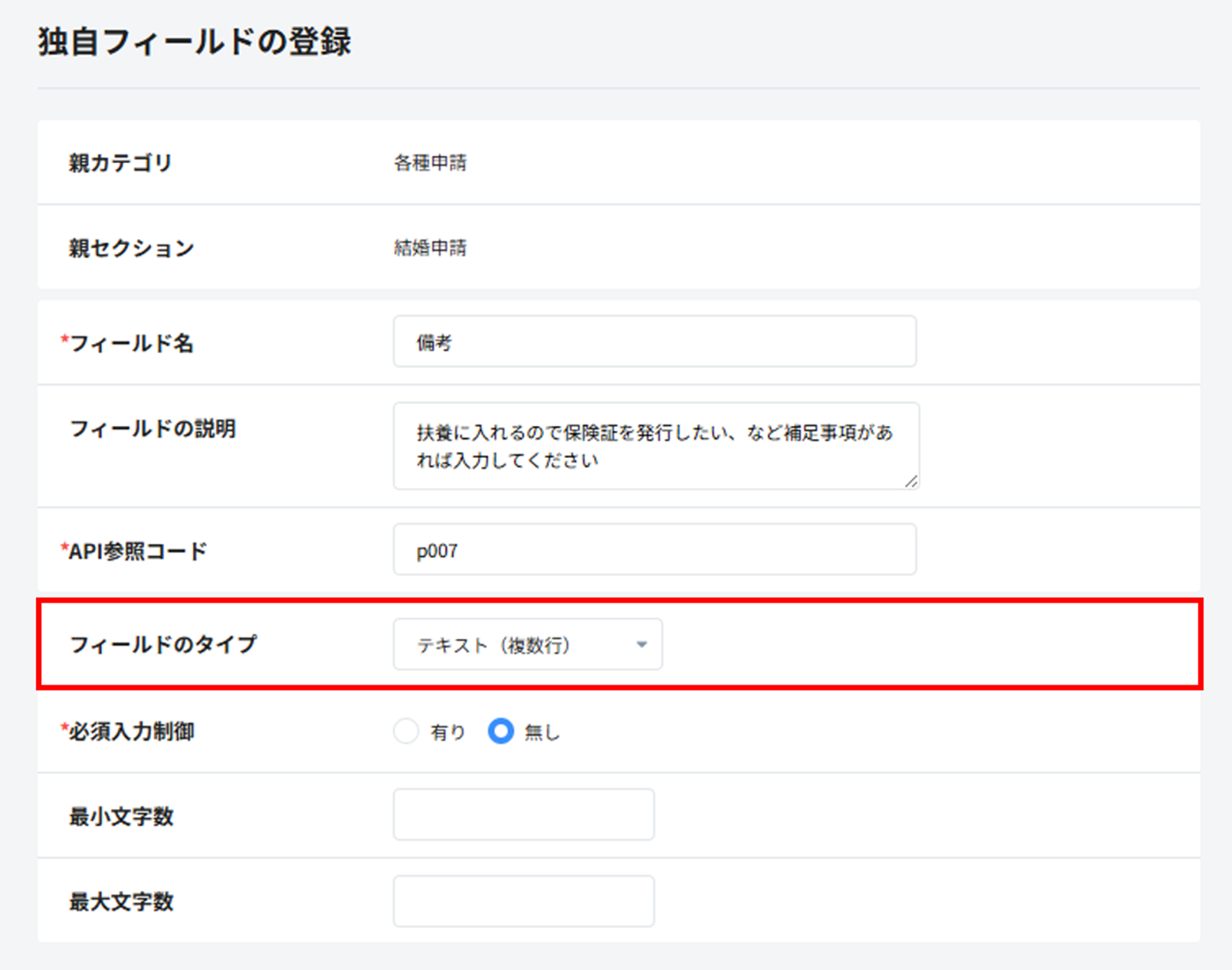Screen dimensions: 1232x970
Task: Click the 最大文字数 input box
Action: (523, 902)
